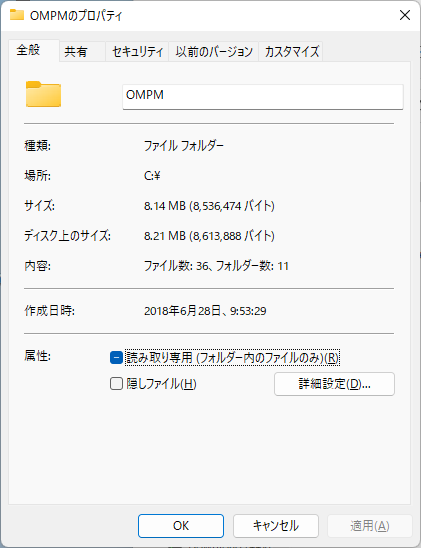Click the location value C:¥
The width and height of the screenshot is (421, 548).
(x=152, y=175)
